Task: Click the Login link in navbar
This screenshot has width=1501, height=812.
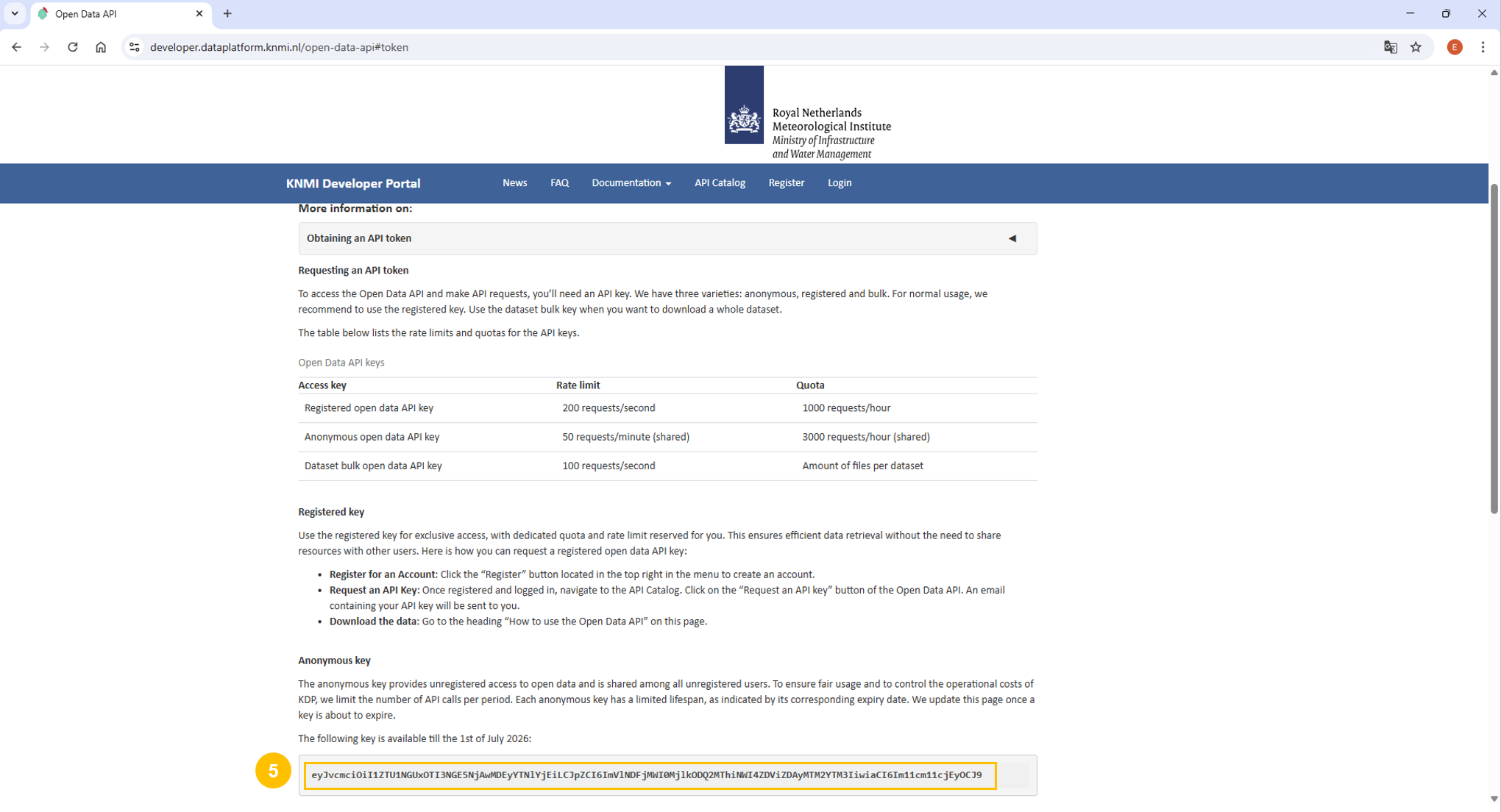Action: (x=839, y=183)
